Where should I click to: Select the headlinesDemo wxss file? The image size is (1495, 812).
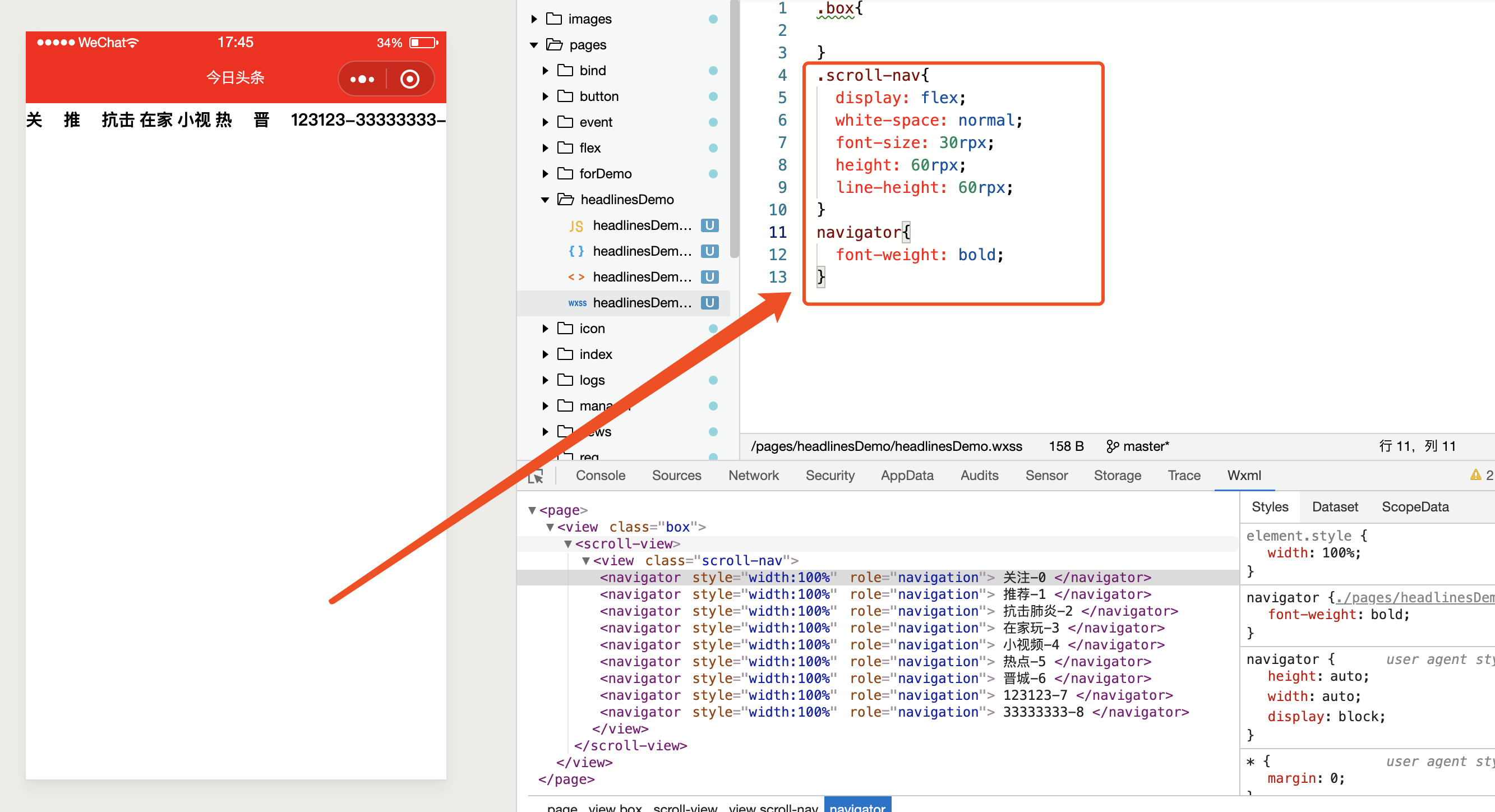click(x=642, y=303)
